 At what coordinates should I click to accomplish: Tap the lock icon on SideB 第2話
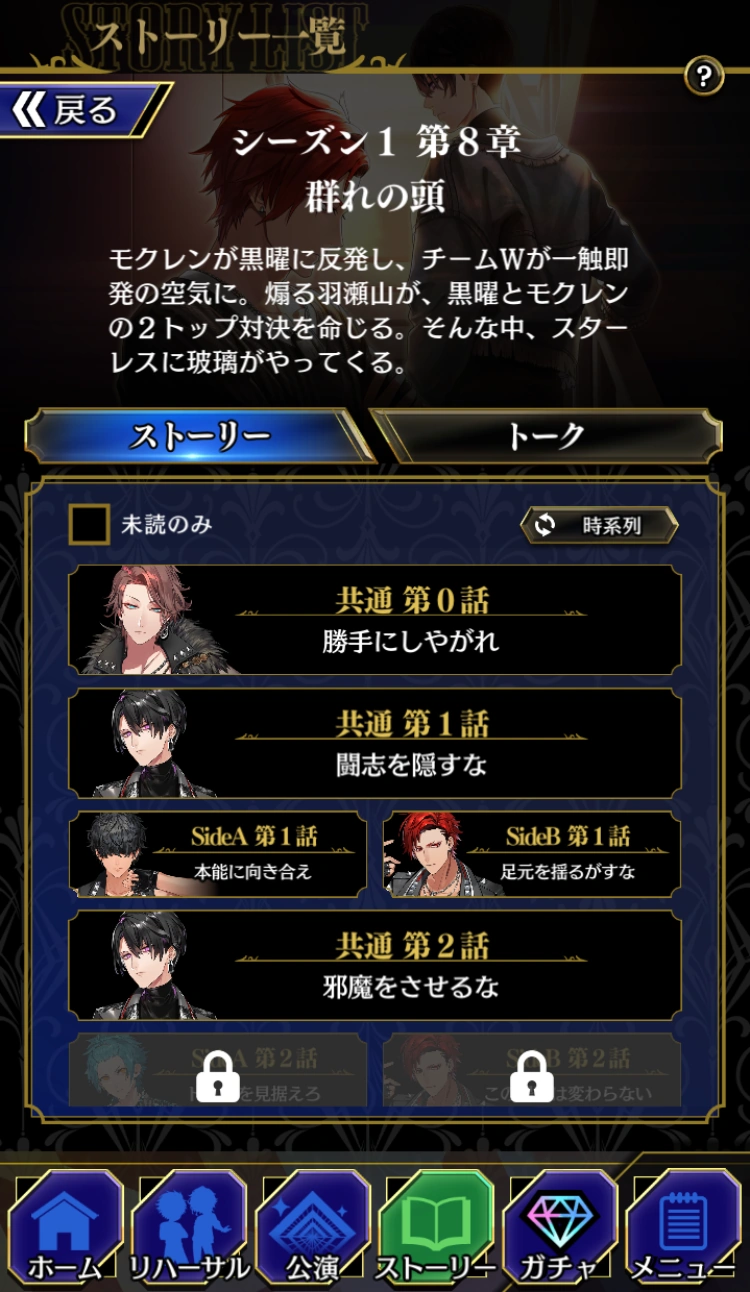pyautogui.click(x=532, y=1076)
